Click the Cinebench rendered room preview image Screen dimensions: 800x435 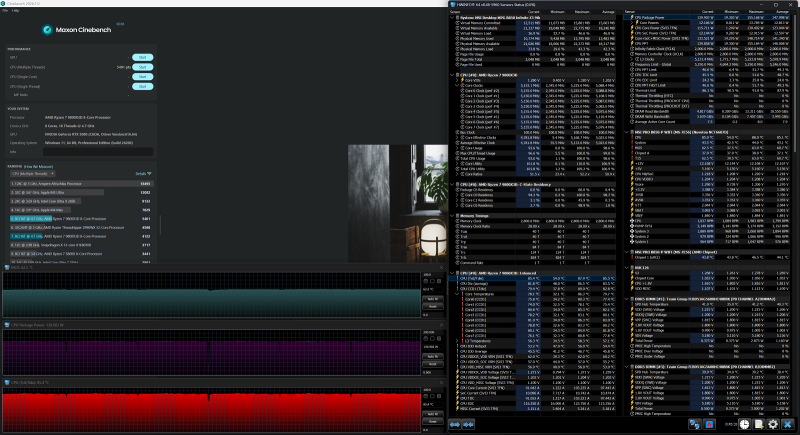[397, 203]
